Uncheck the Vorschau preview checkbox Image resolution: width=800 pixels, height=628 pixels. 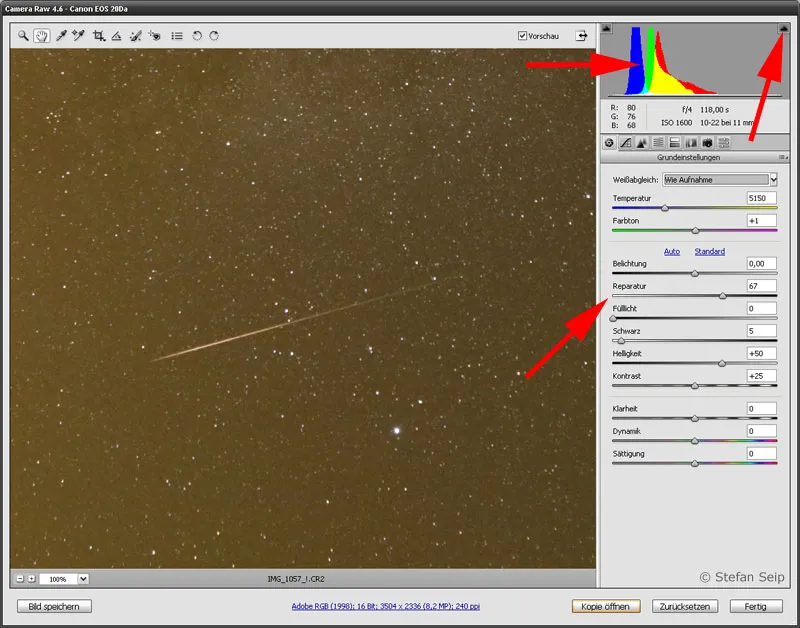click(x=522, y=36)
